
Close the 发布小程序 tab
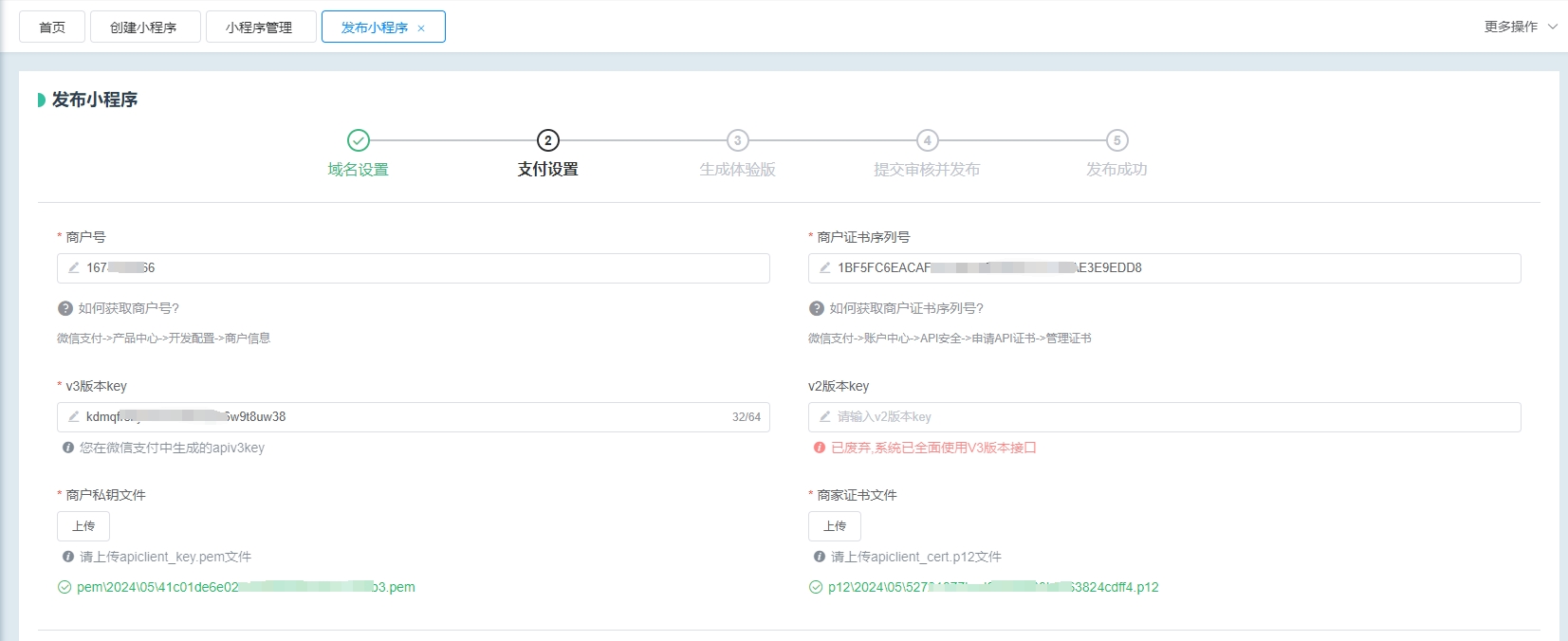(x=421, y=28)
